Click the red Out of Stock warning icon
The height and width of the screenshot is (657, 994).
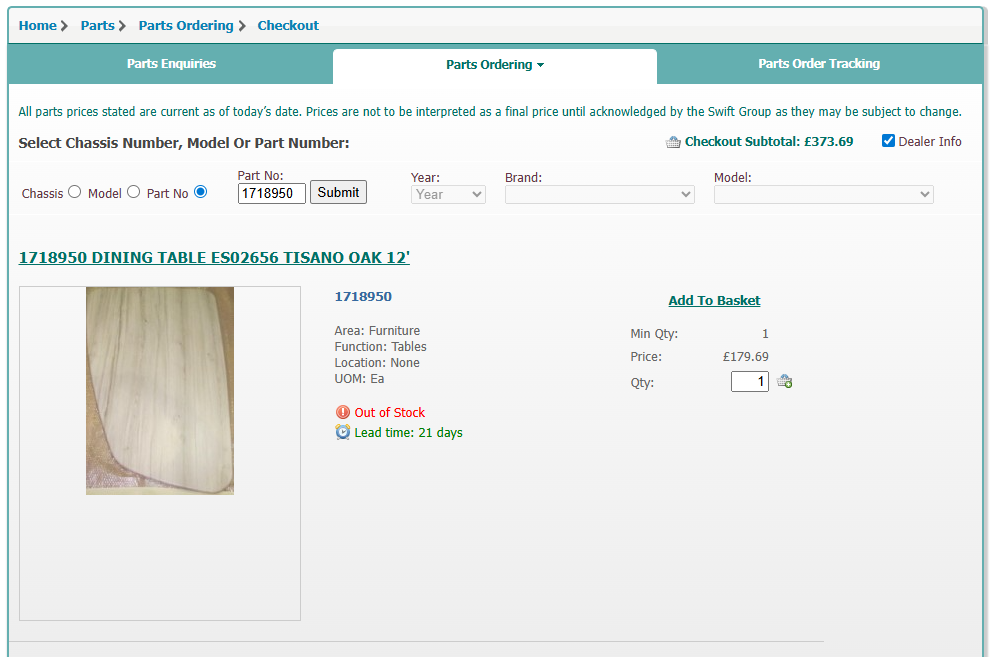342,412
